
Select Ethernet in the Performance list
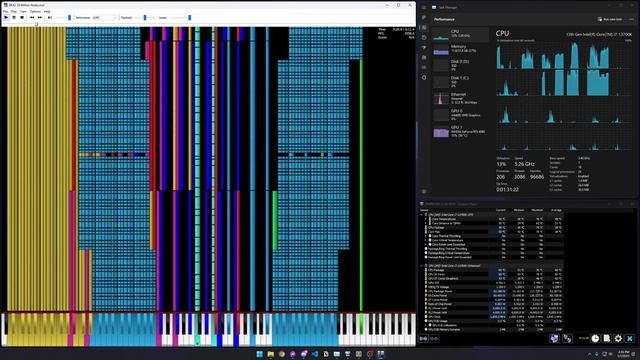point(460,98)
